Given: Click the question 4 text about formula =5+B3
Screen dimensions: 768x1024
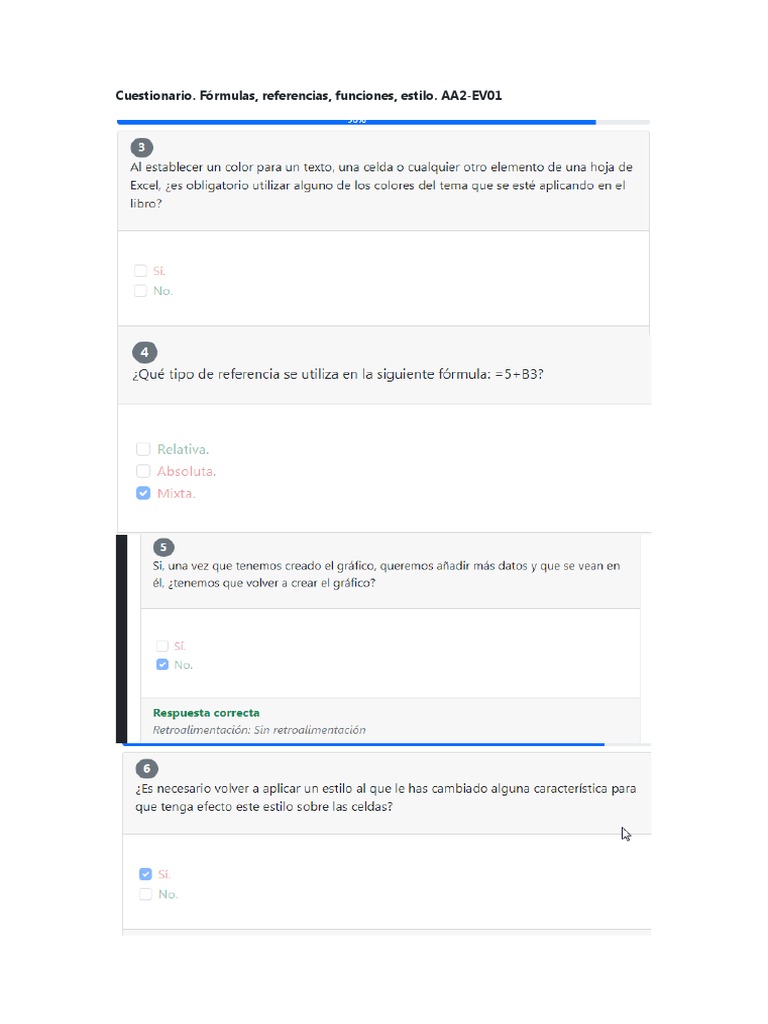Looking at the screenshot, I should point(338,374).
